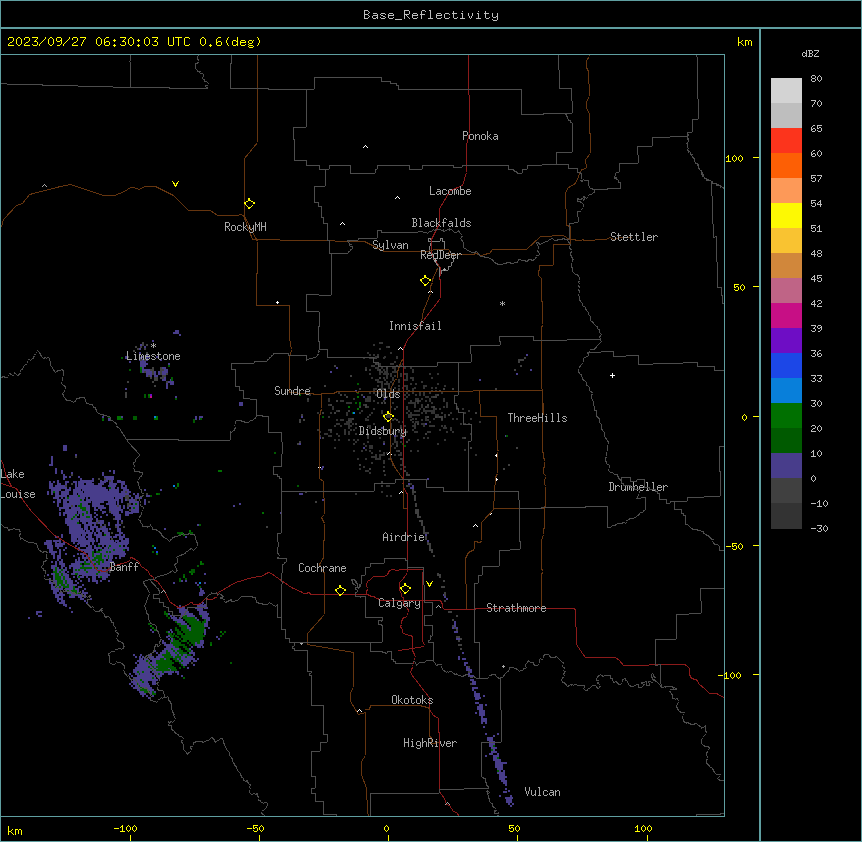Image resolution: width=862 pixels, height=842 pixels.
Task: Click the dBZ legend heading
Action: tap(810, 54)
